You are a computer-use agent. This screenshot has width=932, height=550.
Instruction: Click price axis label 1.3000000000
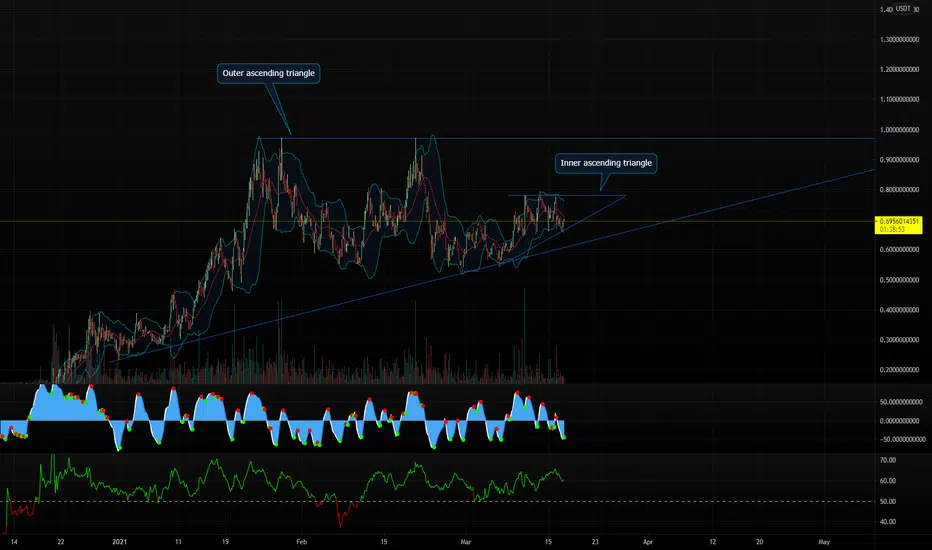pos(899,40)
